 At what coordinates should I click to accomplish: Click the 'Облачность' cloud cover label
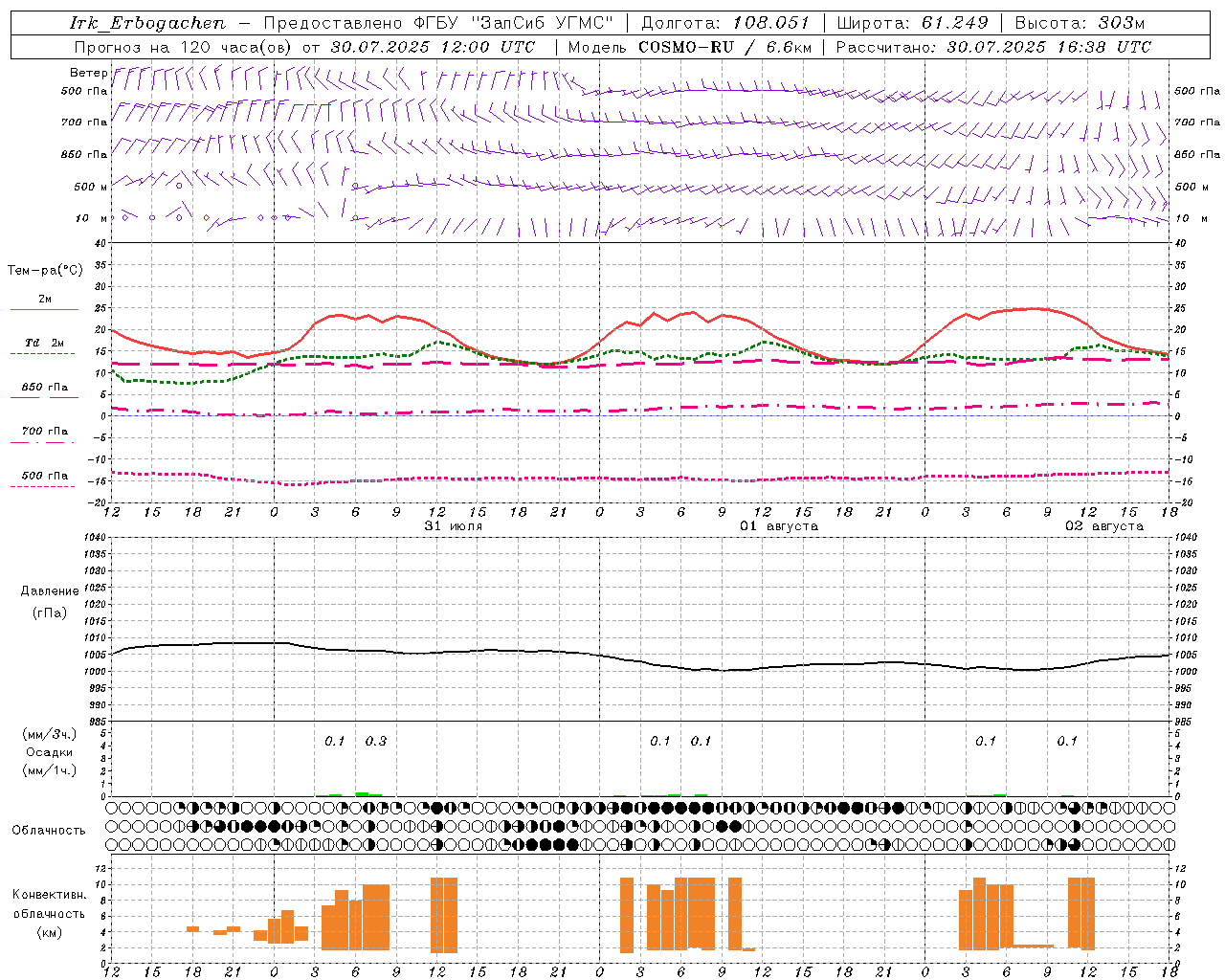click(49, 831)
